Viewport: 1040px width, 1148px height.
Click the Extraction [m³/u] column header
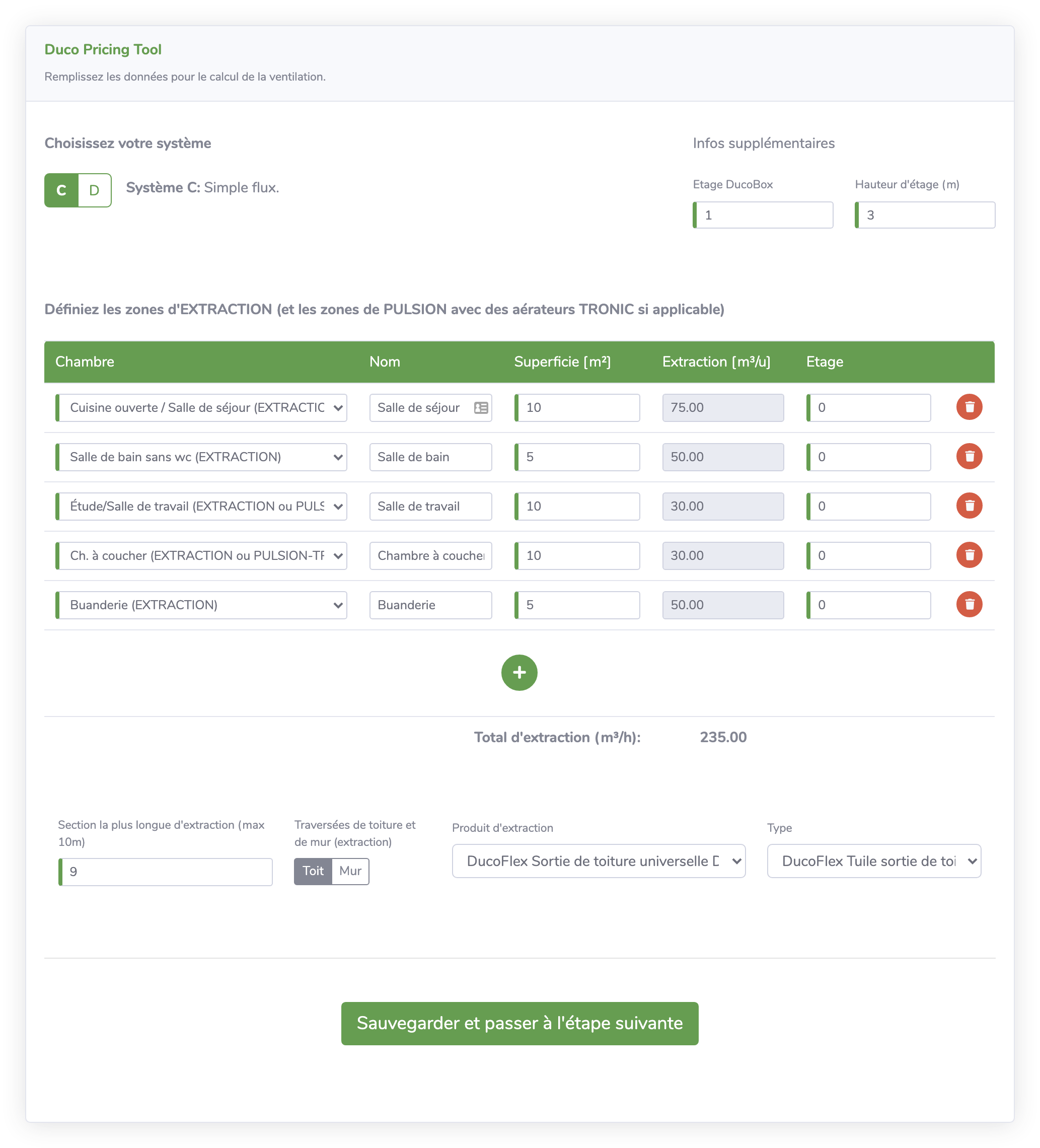point(716,362)
